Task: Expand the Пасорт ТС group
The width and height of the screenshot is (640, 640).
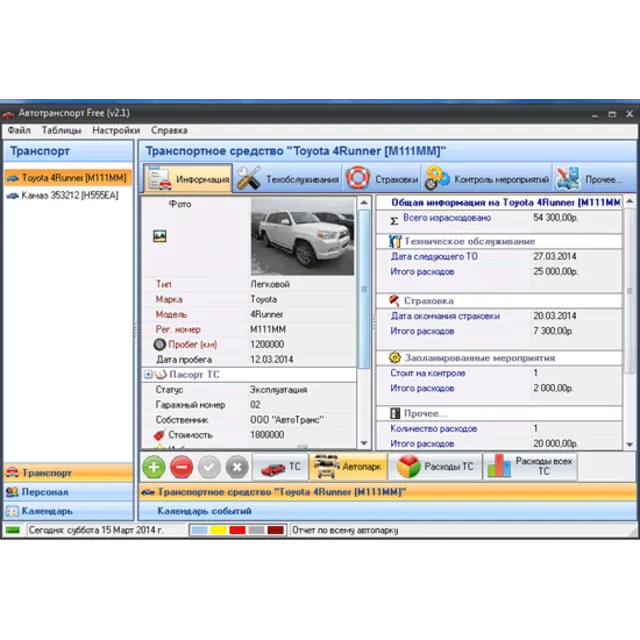Action: 148,374
